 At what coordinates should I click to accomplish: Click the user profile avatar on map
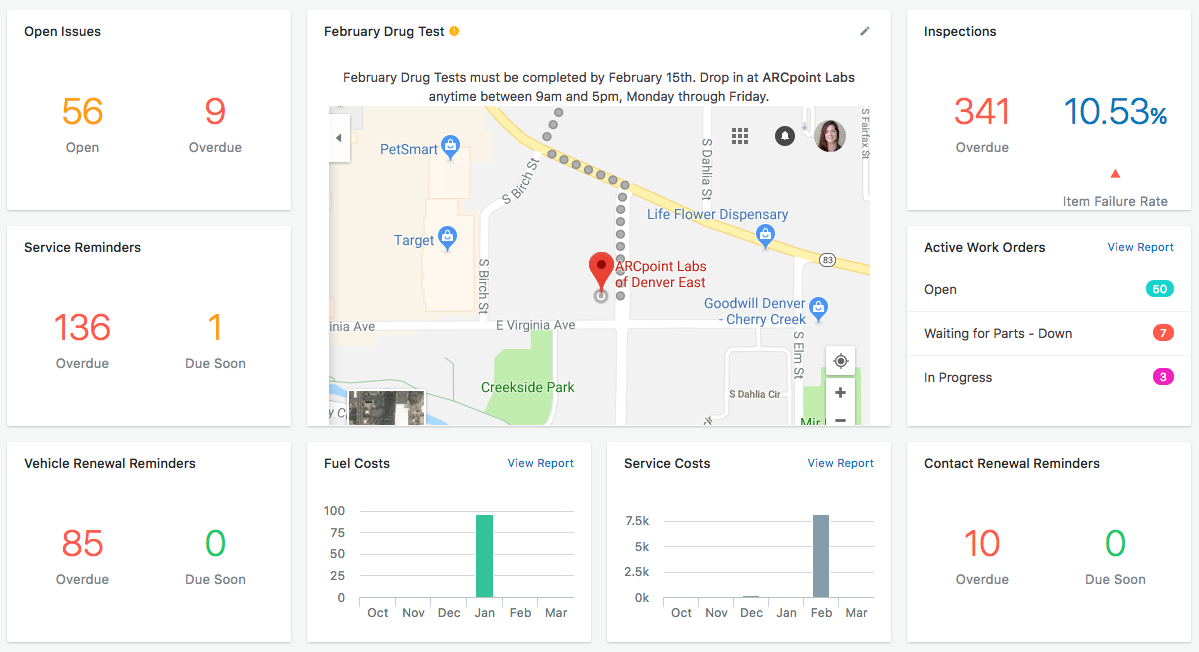click(830, 136)
